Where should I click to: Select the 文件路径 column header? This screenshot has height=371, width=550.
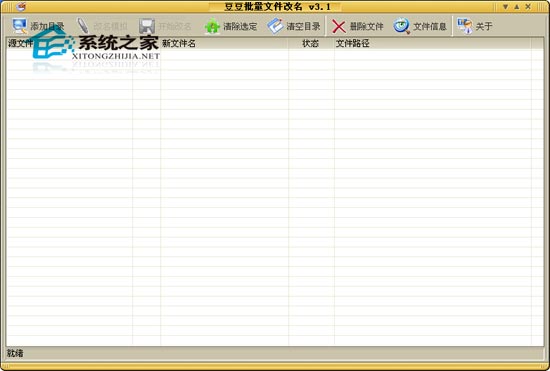tap(432, 43)
